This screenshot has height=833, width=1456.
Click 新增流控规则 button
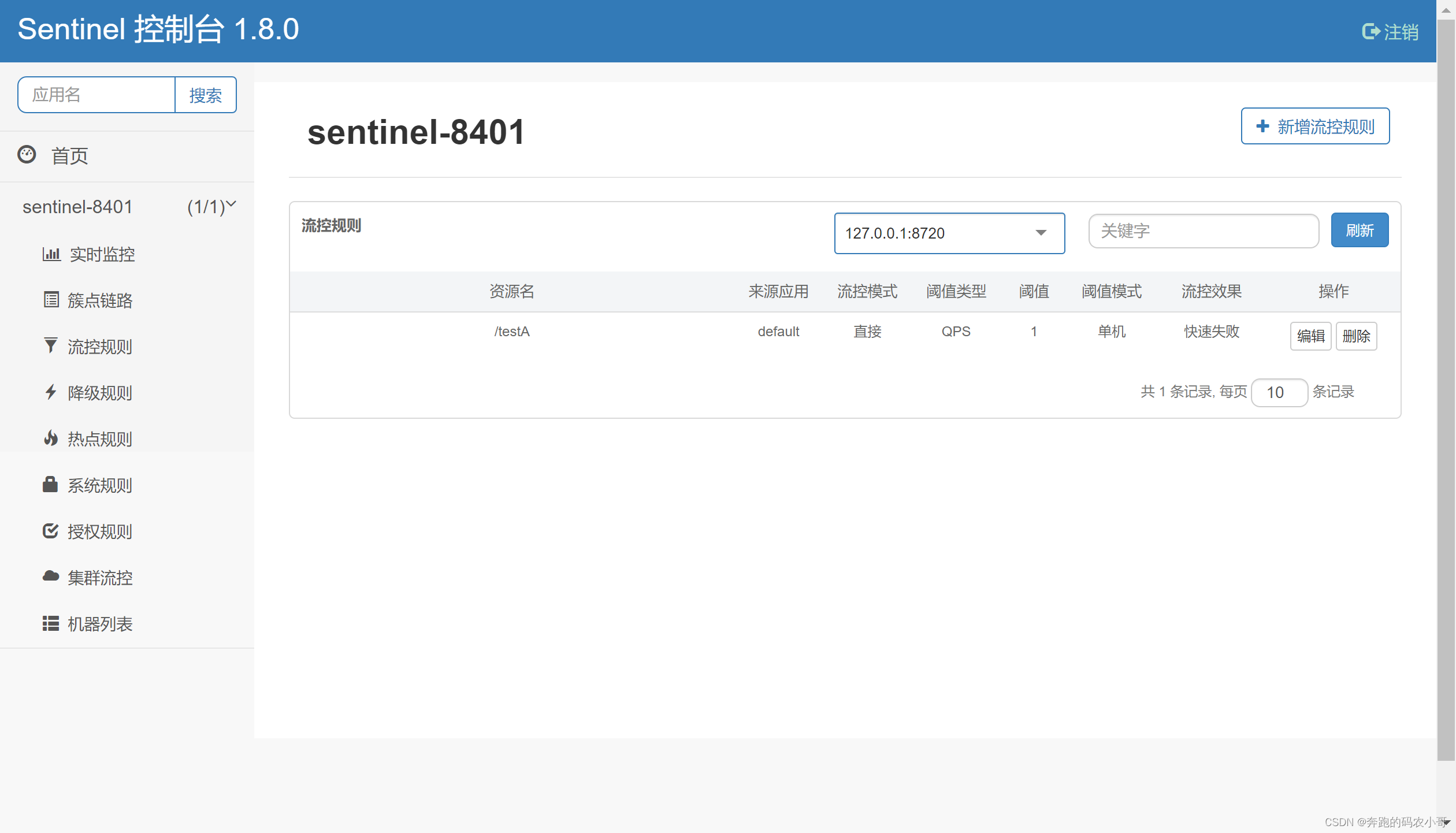point(1315,126)
